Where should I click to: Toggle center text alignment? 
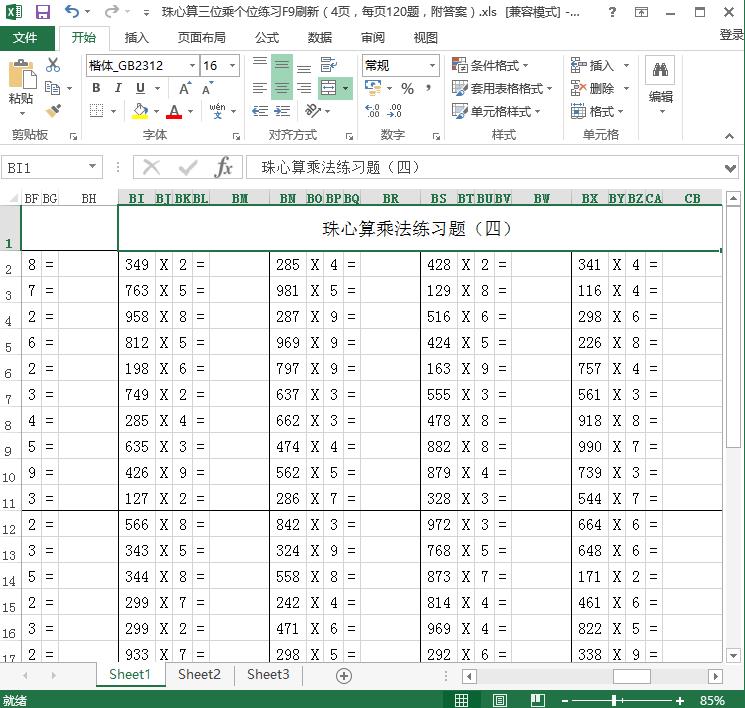[x=282, y=88]
